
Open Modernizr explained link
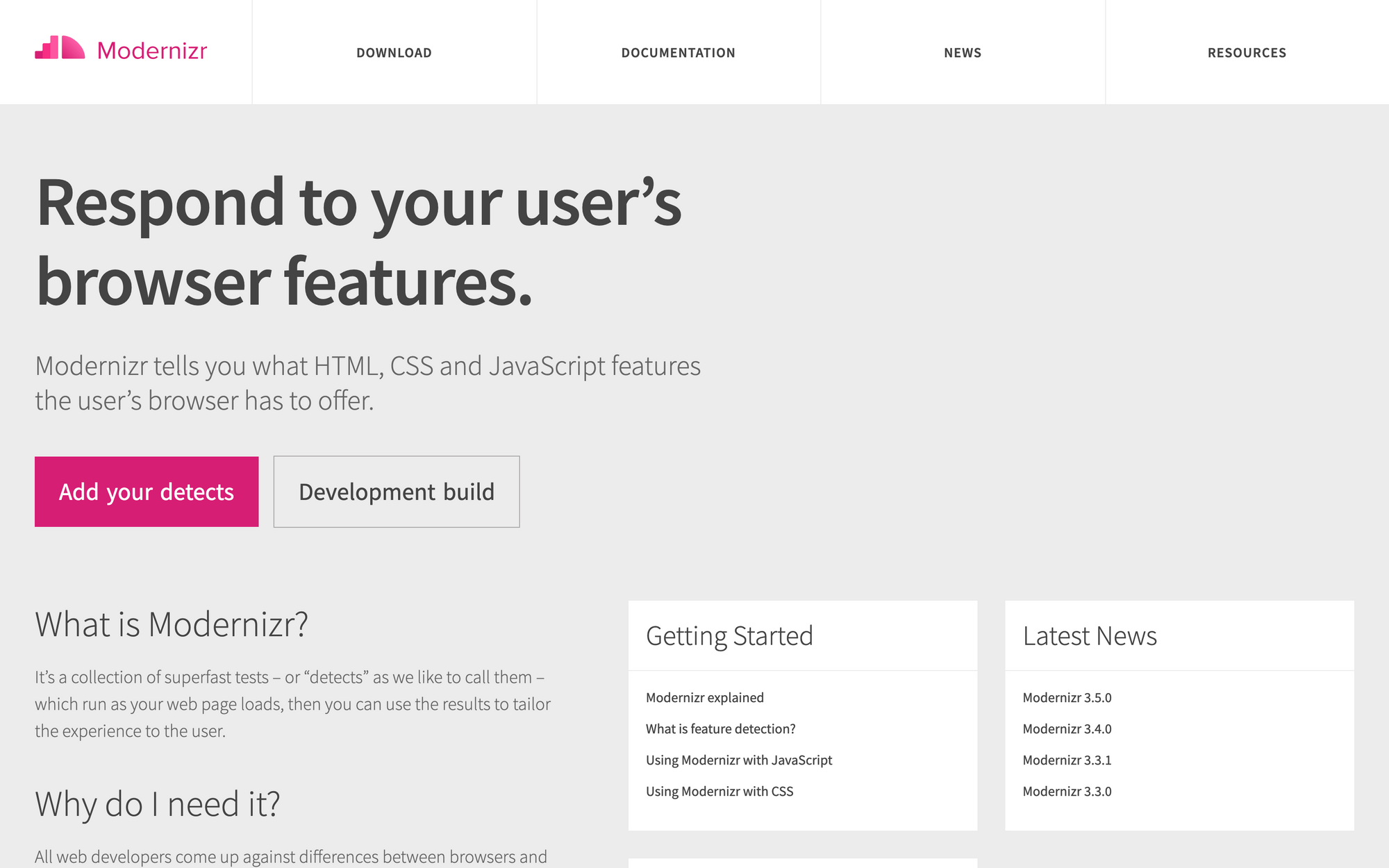click(x=704, y=697)
